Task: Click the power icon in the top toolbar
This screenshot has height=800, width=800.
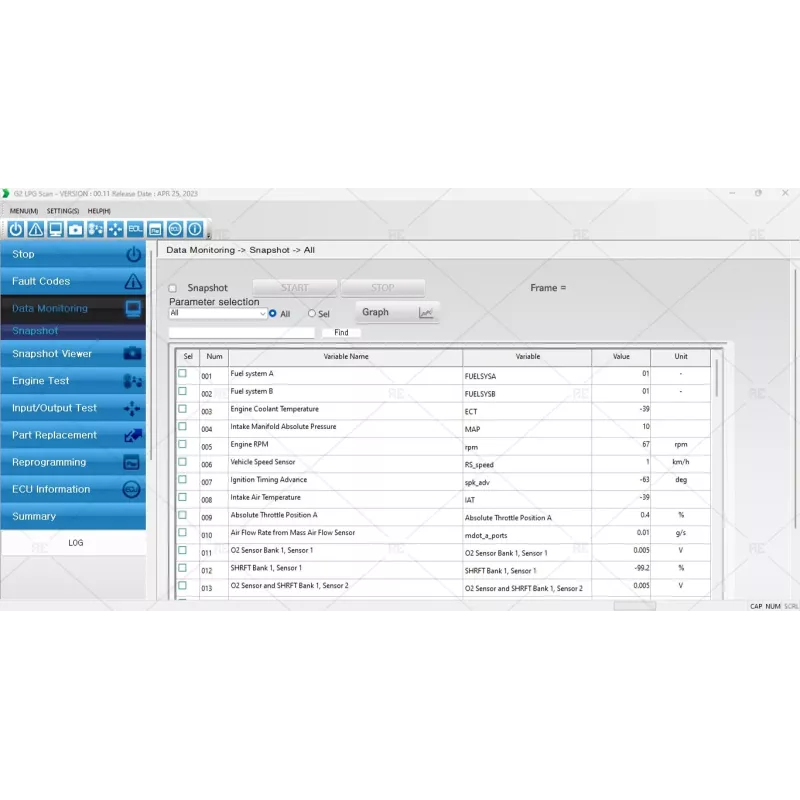Action: [x=16, y=229]
